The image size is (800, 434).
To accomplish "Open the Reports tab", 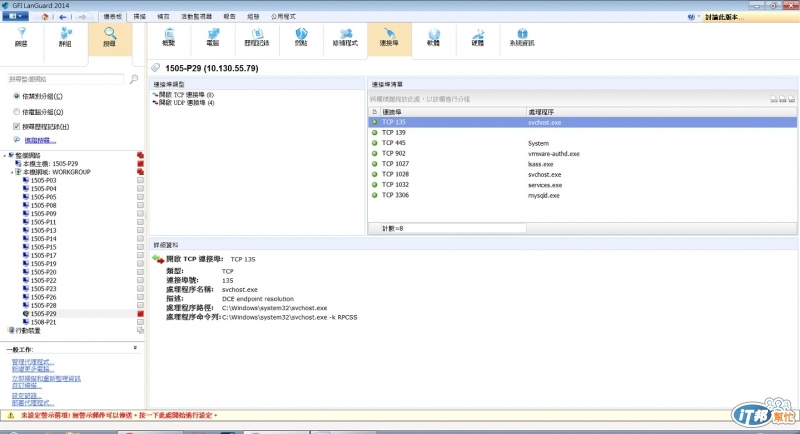I will (230, 17).
